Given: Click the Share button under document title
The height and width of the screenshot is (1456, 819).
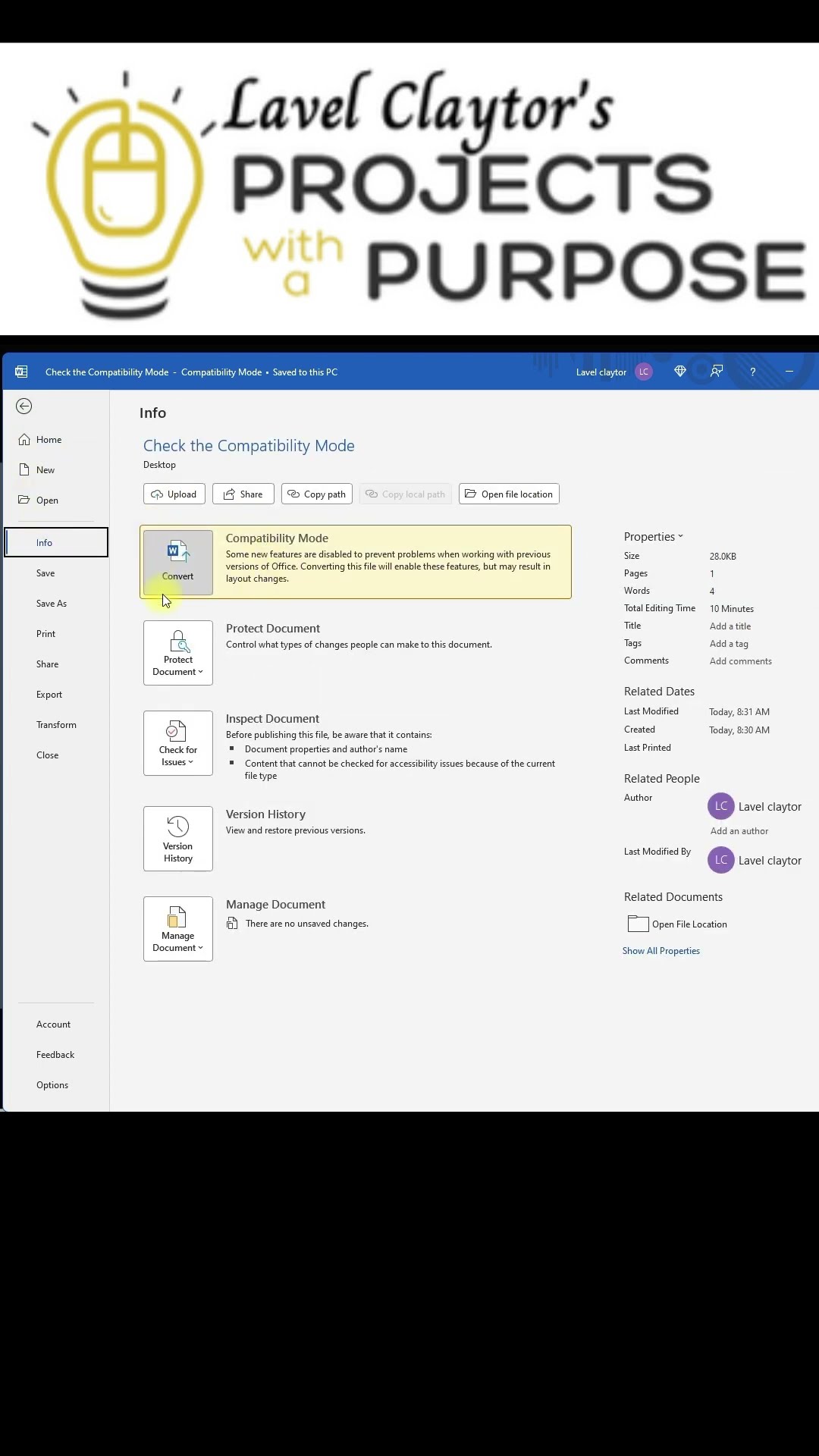Looking at the screenshot, I should tap(243, 494).
